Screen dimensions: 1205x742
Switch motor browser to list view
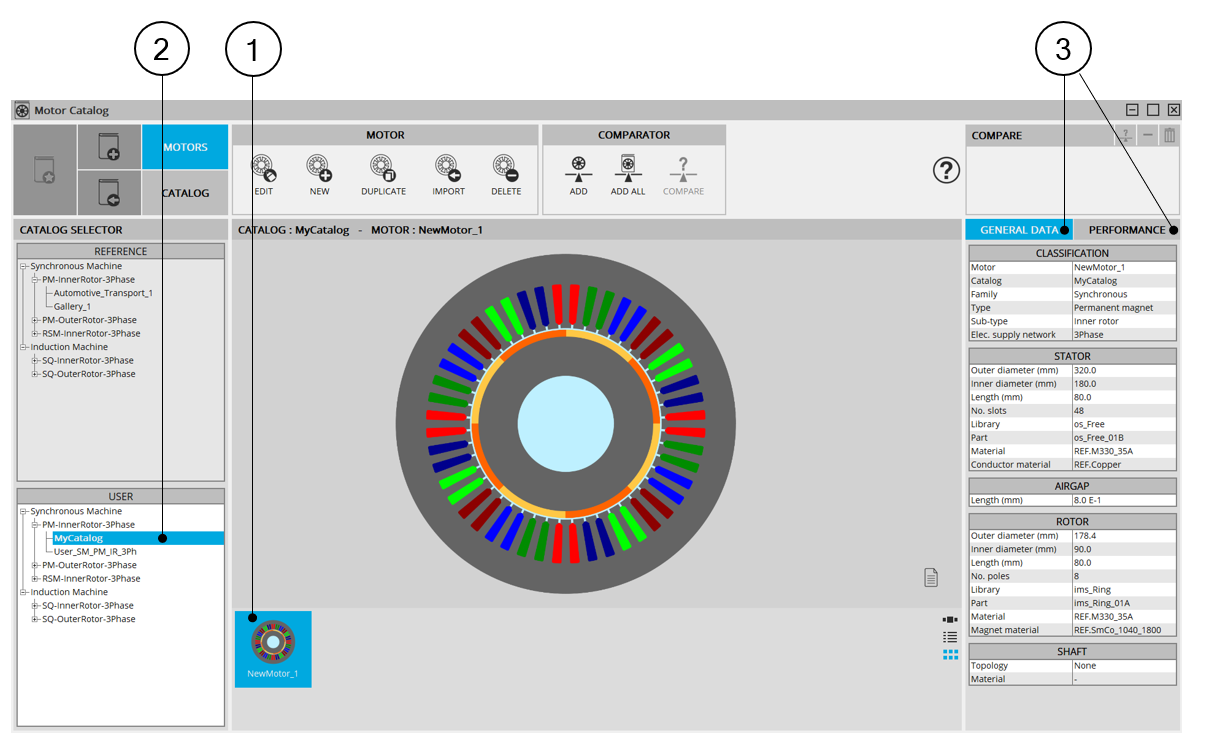coord(950,637)
